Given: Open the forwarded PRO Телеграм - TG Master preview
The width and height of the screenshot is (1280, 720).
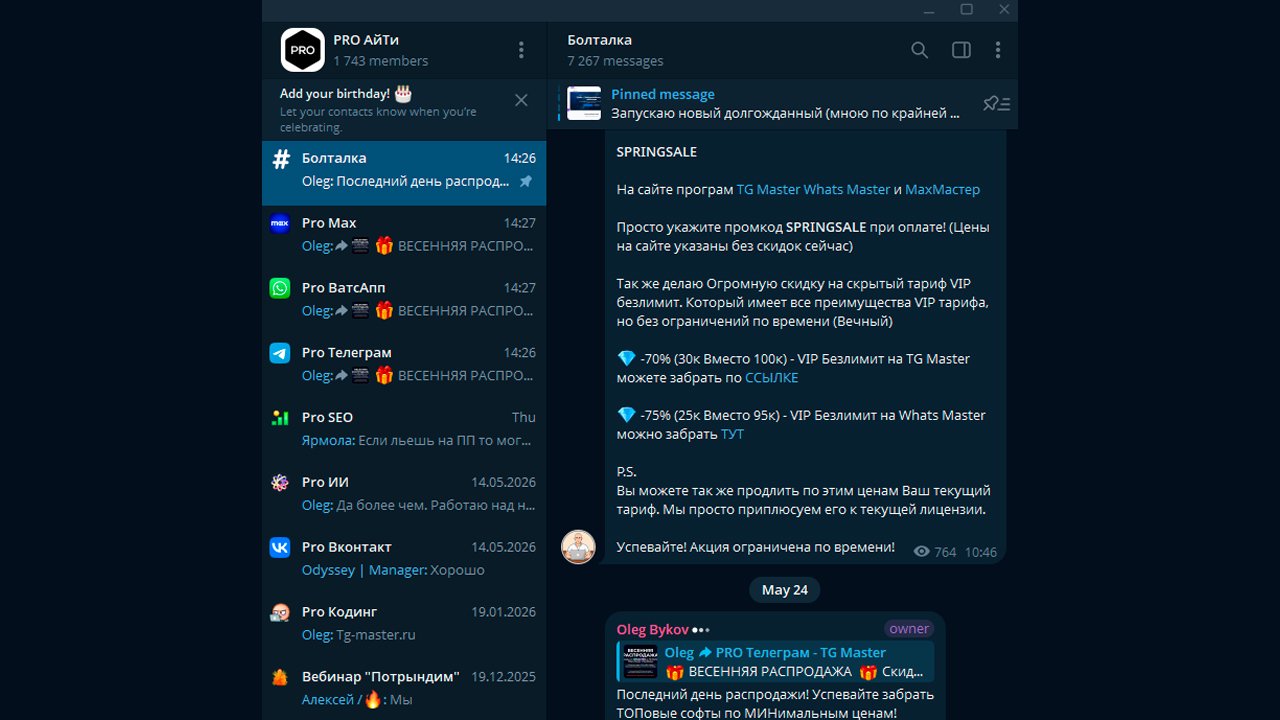Looking at the screenshot, I should pos(775,662).
